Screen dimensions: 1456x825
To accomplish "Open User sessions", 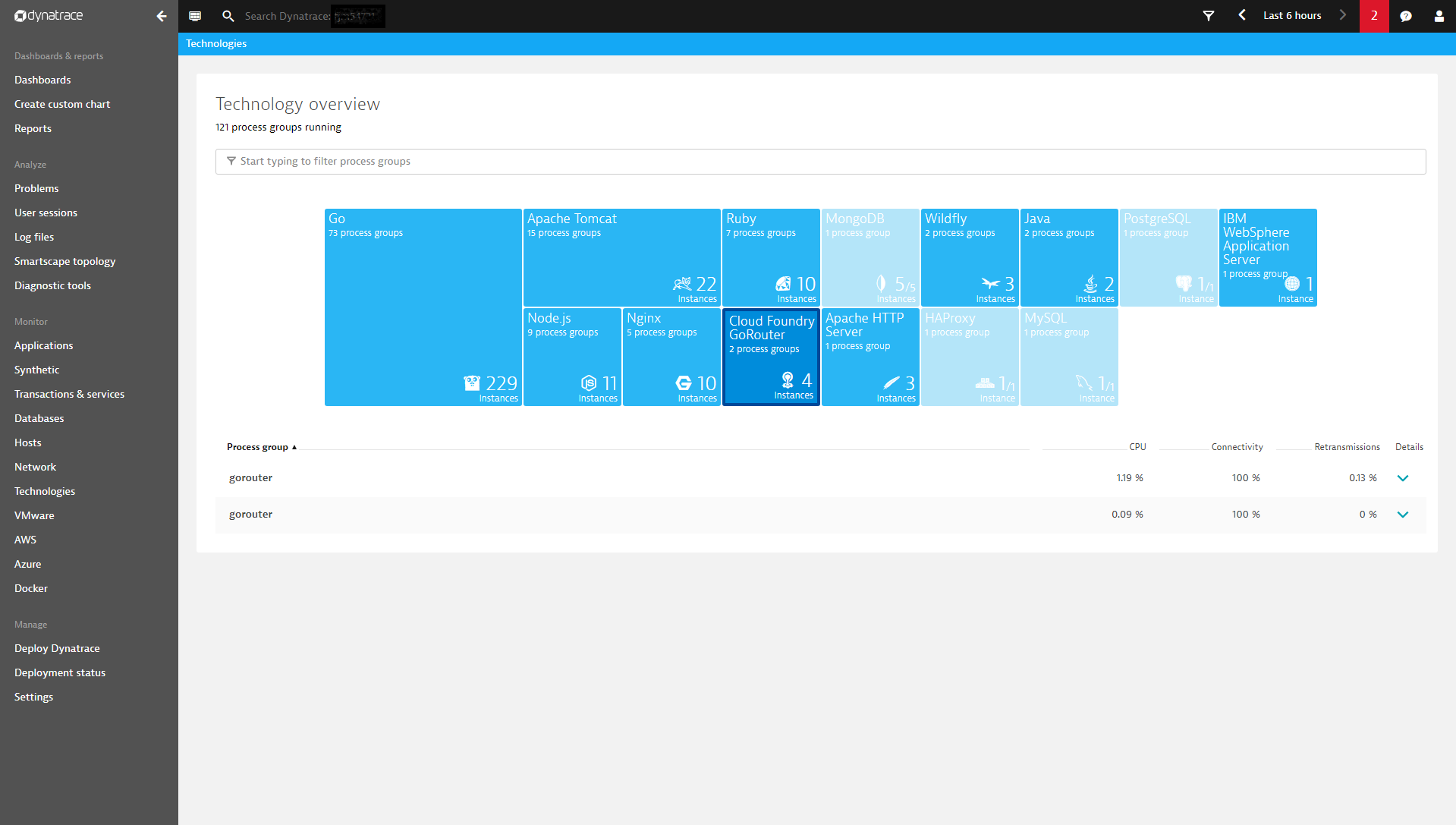I will 46,213.
